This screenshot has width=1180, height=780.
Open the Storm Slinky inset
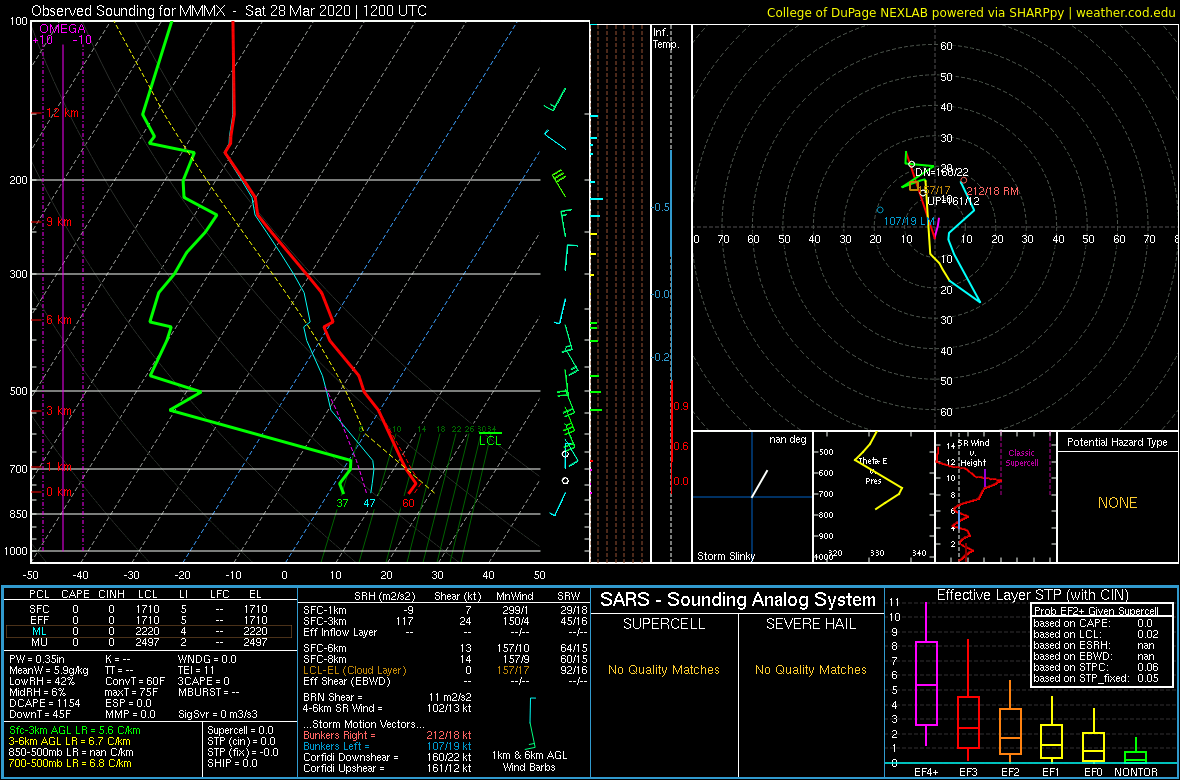pyautogui.click(x=751, y=497)
